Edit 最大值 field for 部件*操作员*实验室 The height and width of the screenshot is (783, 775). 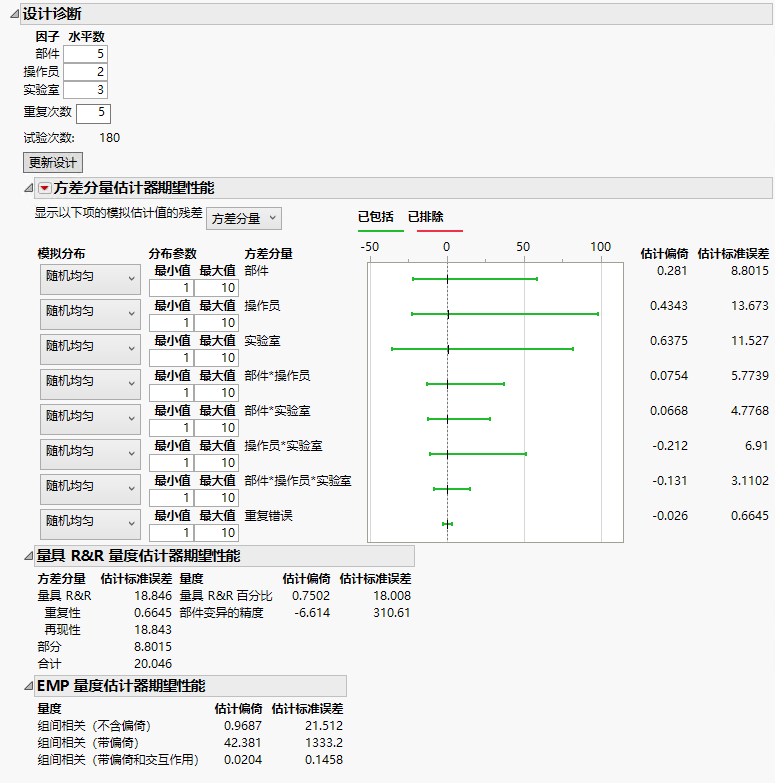216,498
